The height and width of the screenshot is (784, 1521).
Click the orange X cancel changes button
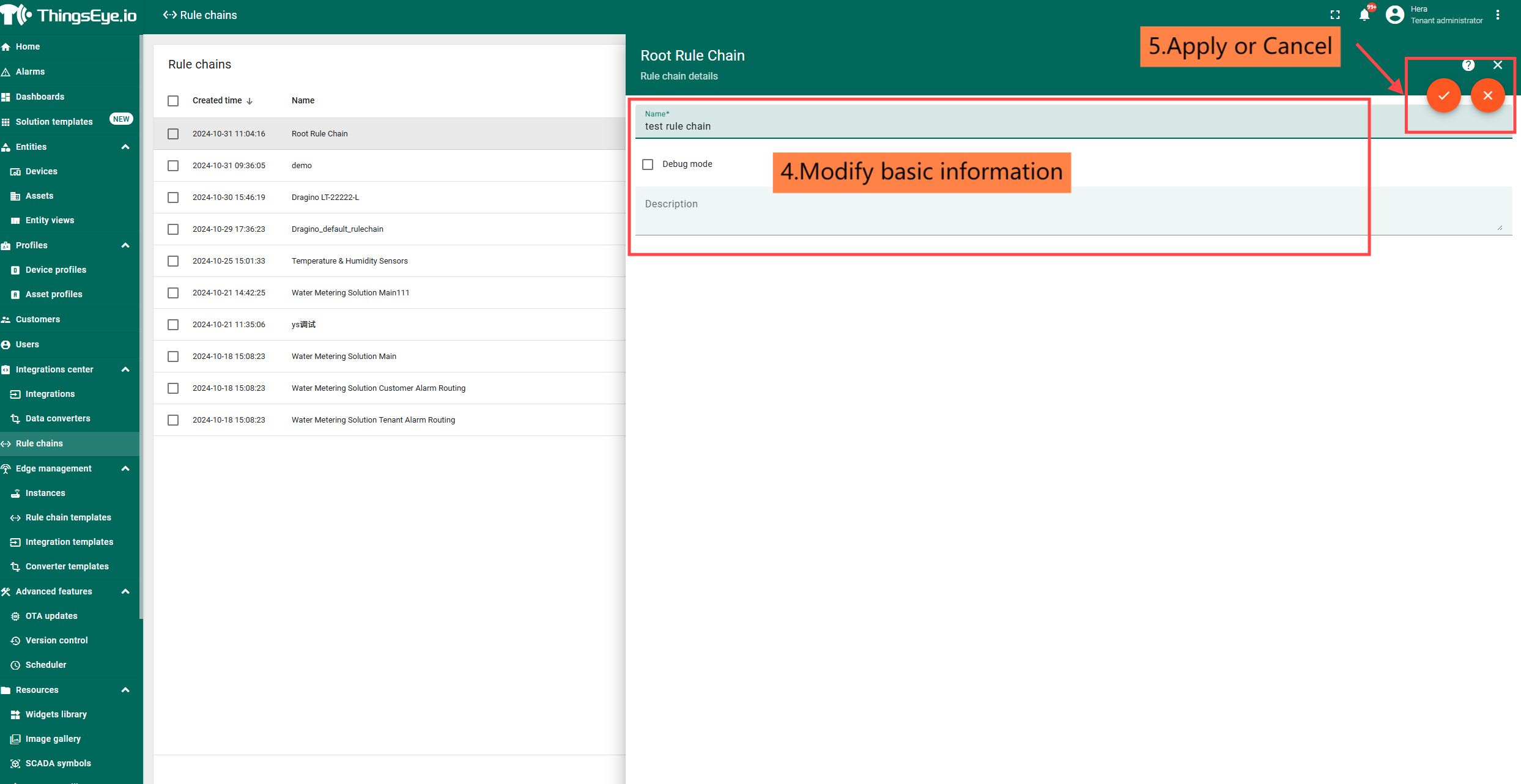click(x=1487, y=95)
